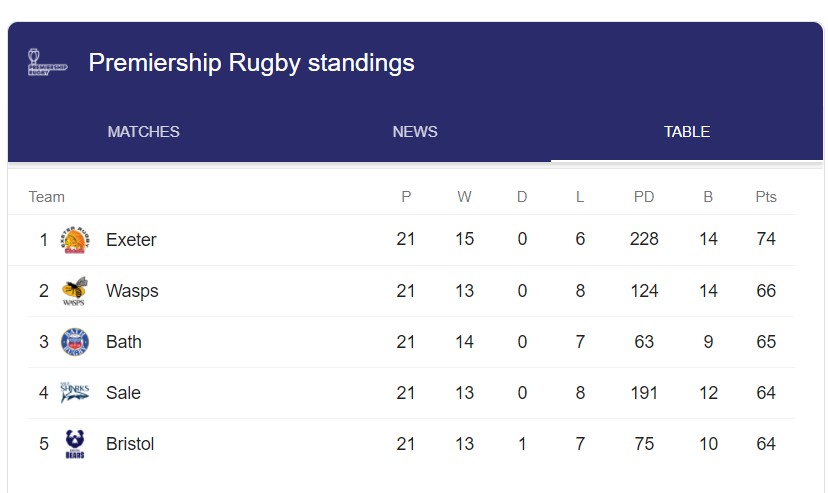
Task: Click the Wasps team logo
Action: click(x=75, y=291)
